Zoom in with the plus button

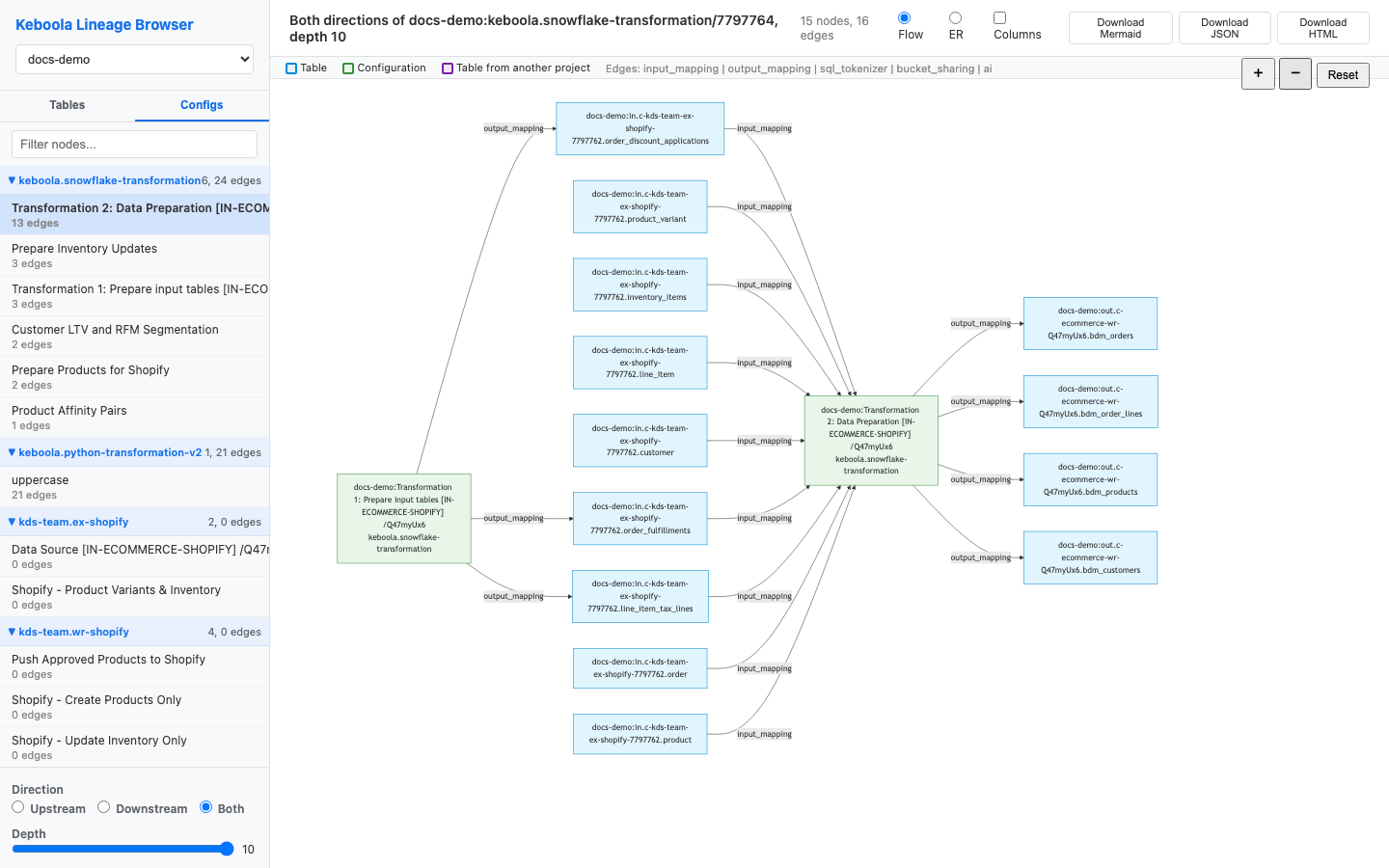[x=1258, y=73]
